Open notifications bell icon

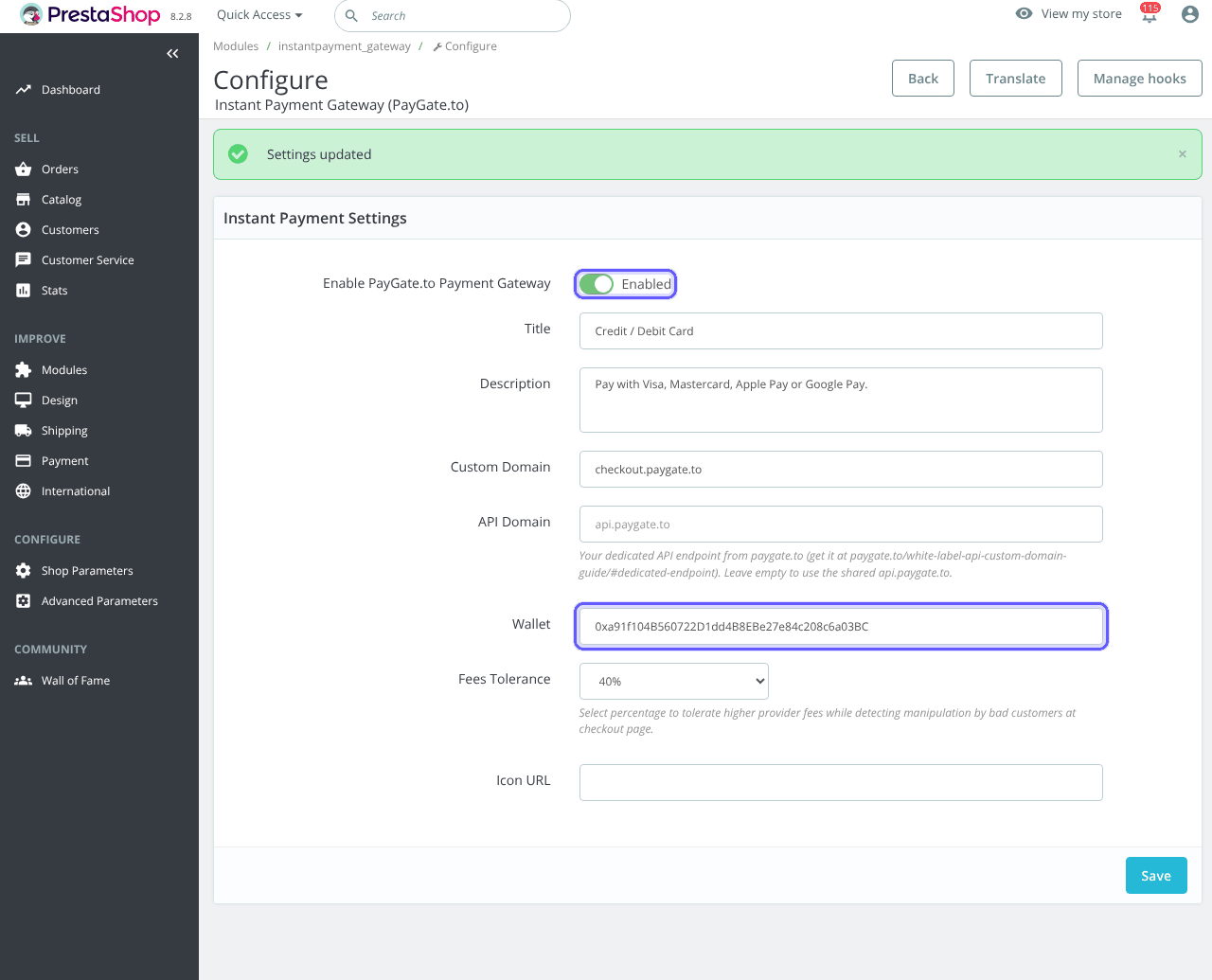click(x=1150, y=15)
